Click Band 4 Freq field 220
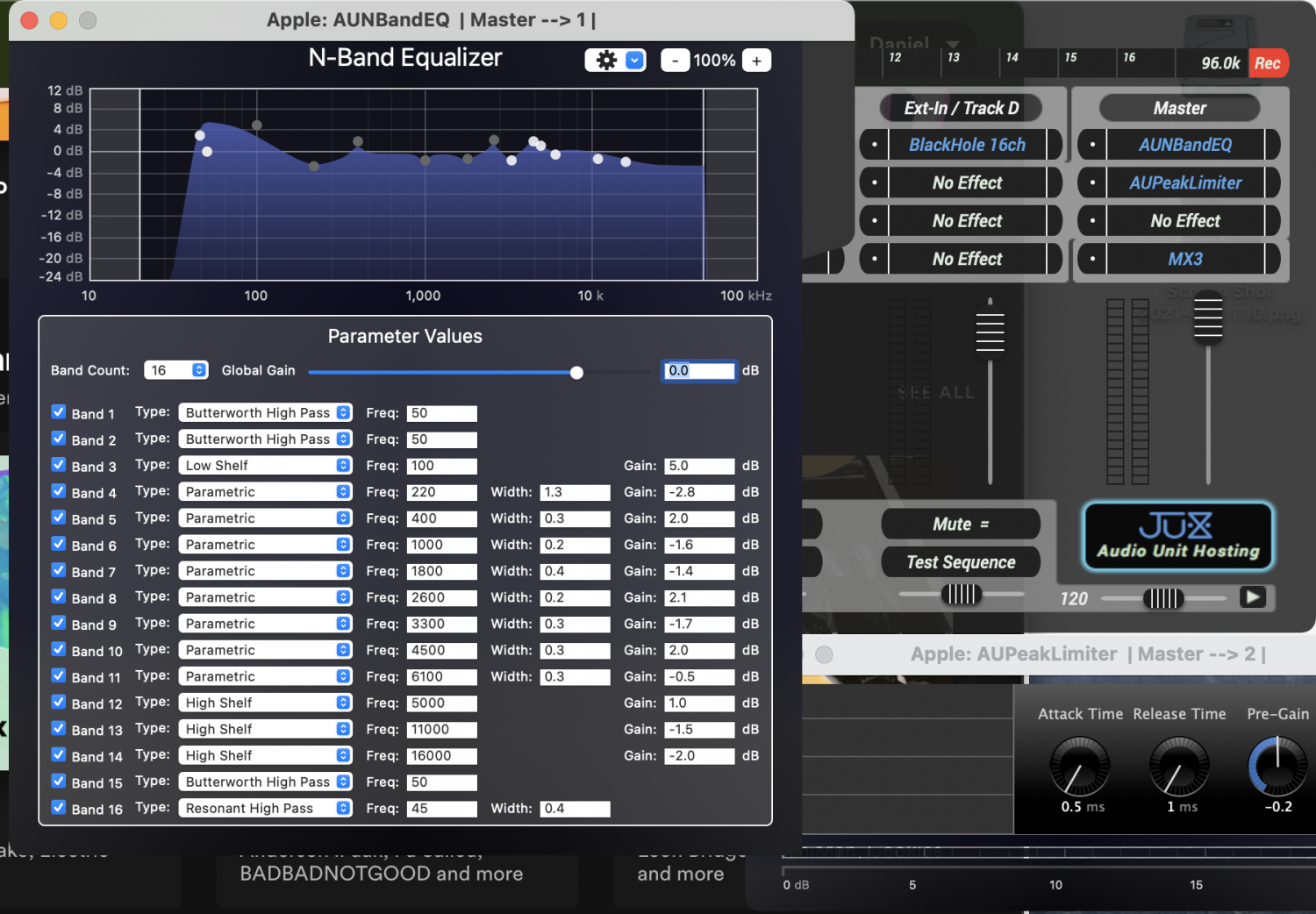 [x=442, y=492]
